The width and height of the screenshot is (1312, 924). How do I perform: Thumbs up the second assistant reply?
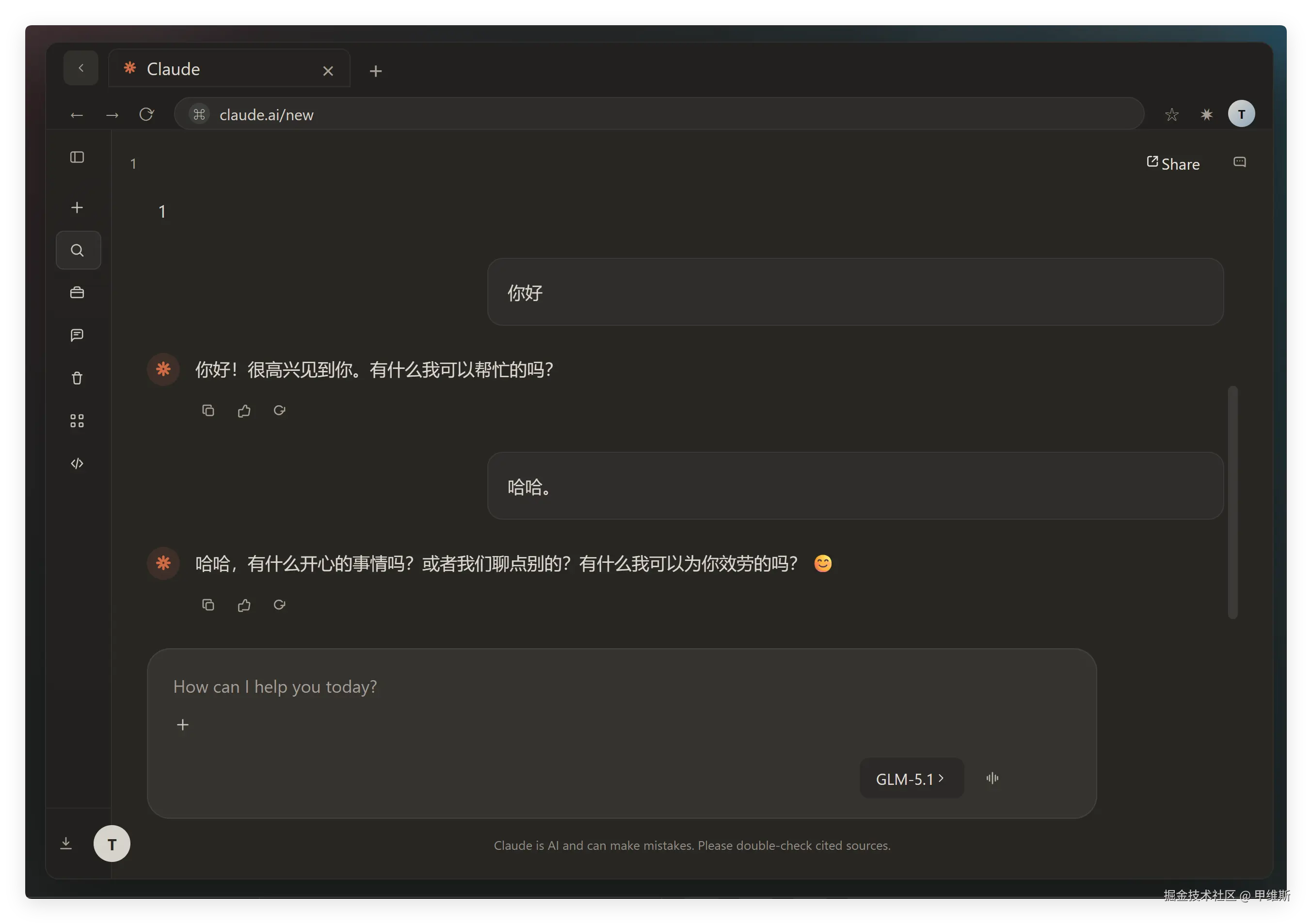[x=244, y=605]
